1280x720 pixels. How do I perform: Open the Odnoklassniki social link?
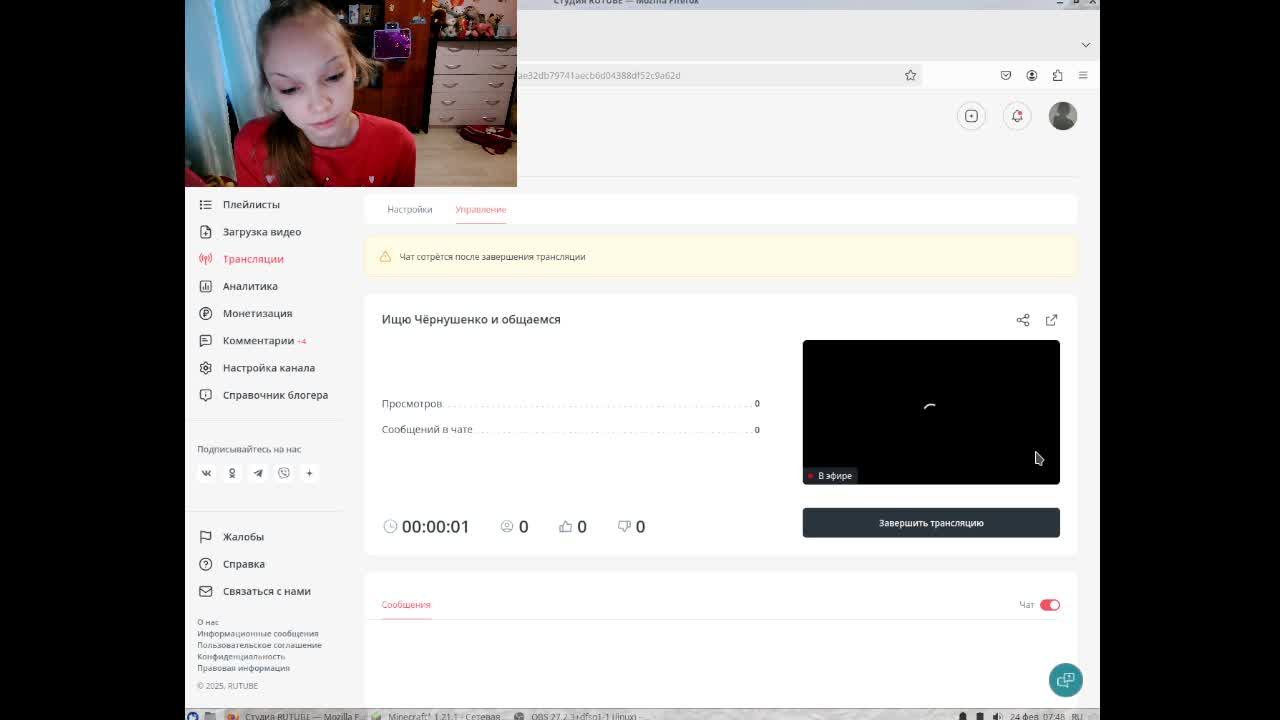(232, 473)
